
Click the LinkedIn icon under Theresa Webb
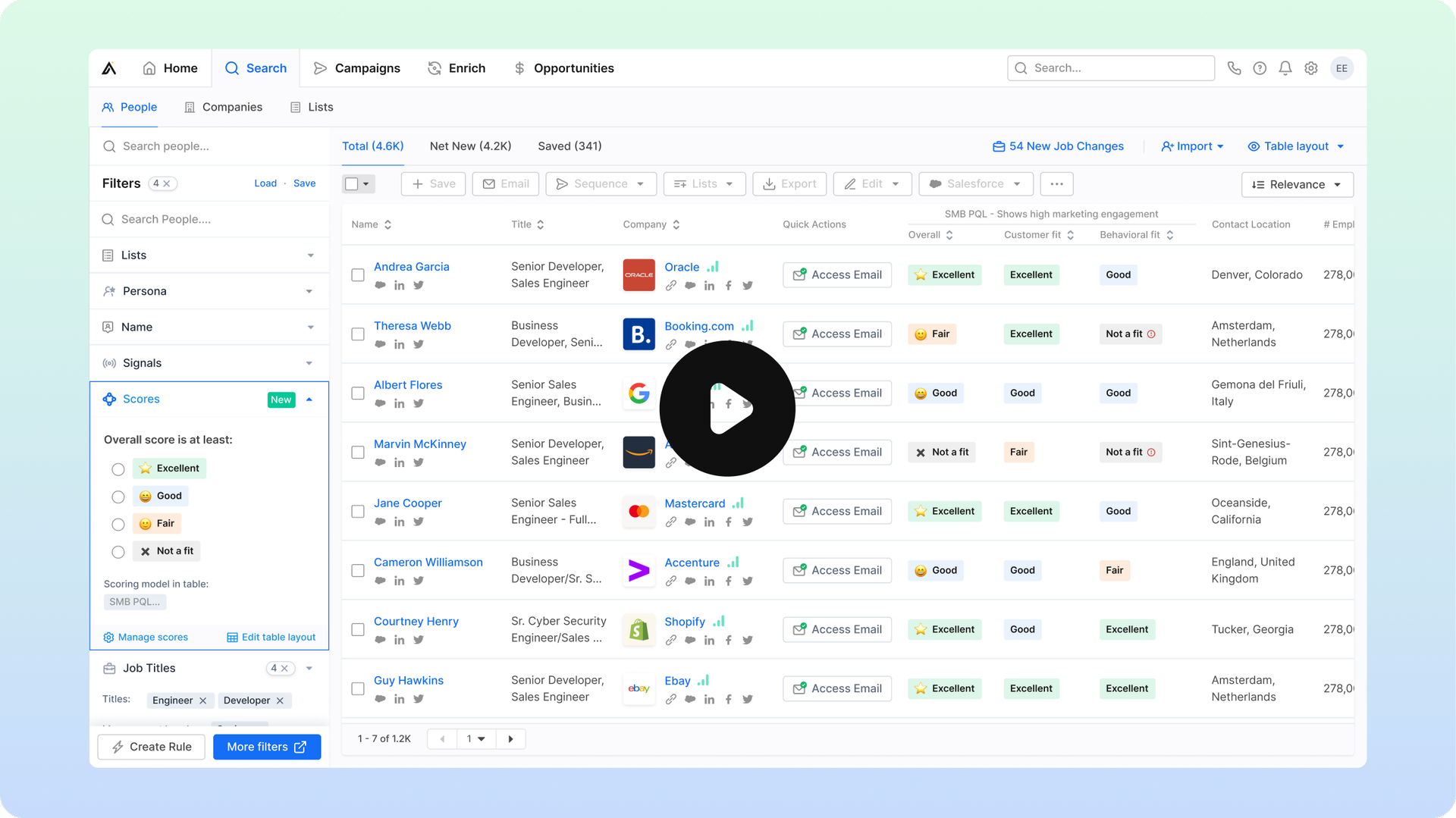click(400, 343)
